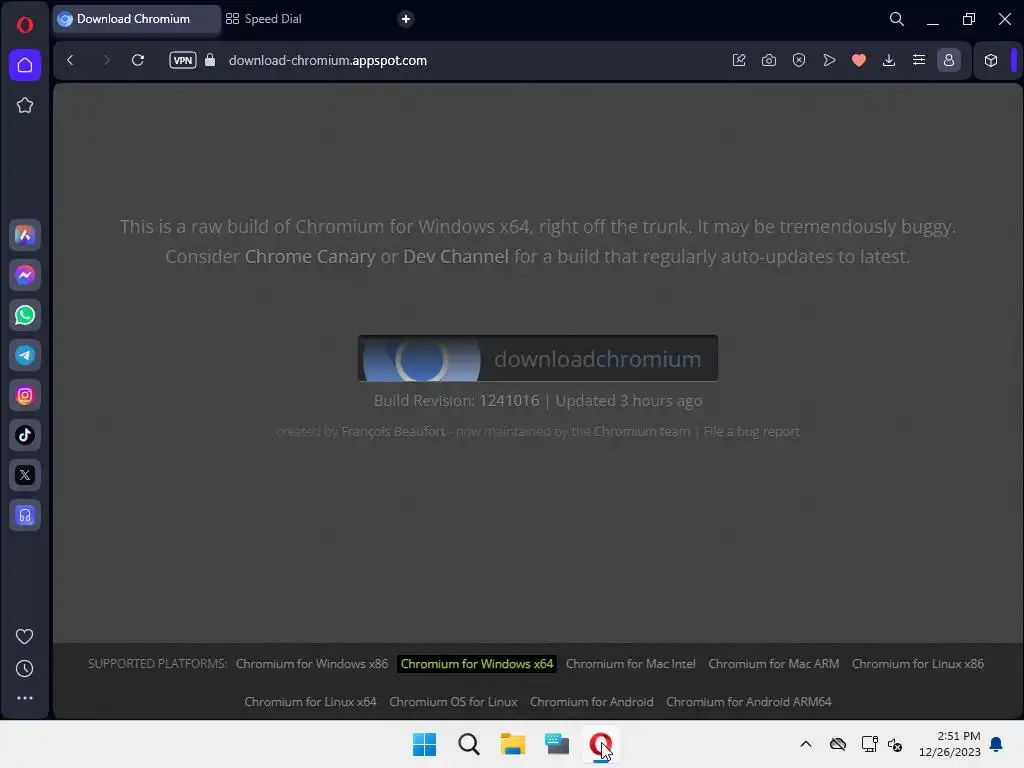Open the Chrome Canary link
Image resolution: width=1024 pixels, height=768 pixels.
(x=310, y=256)
